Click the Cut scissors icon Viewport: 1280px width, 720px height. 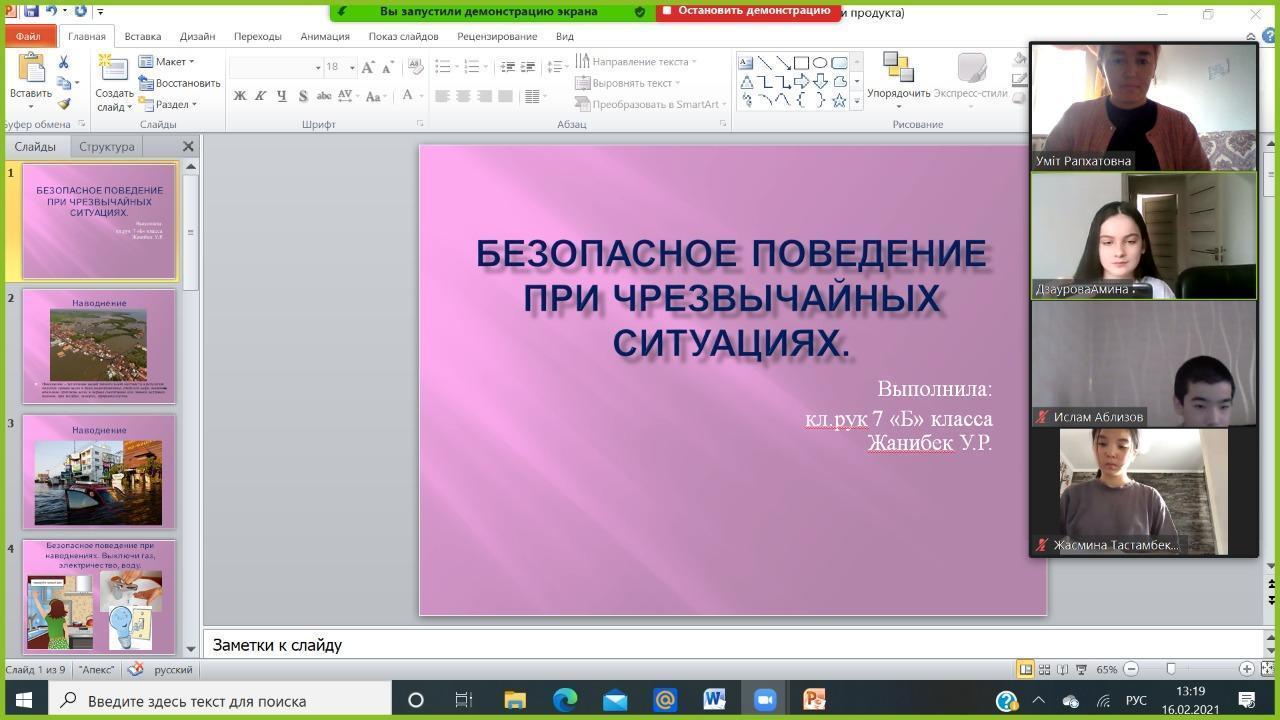(63, 62)
